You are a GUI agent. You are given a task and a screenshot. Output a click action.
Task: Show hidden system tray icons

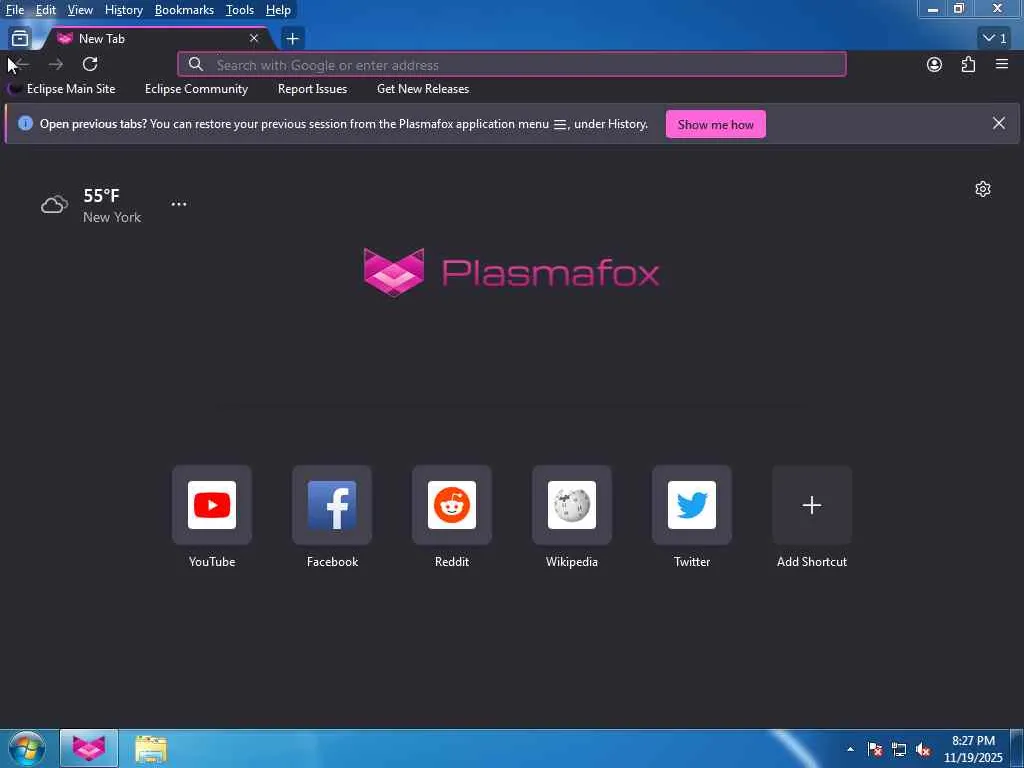[850, 749]
